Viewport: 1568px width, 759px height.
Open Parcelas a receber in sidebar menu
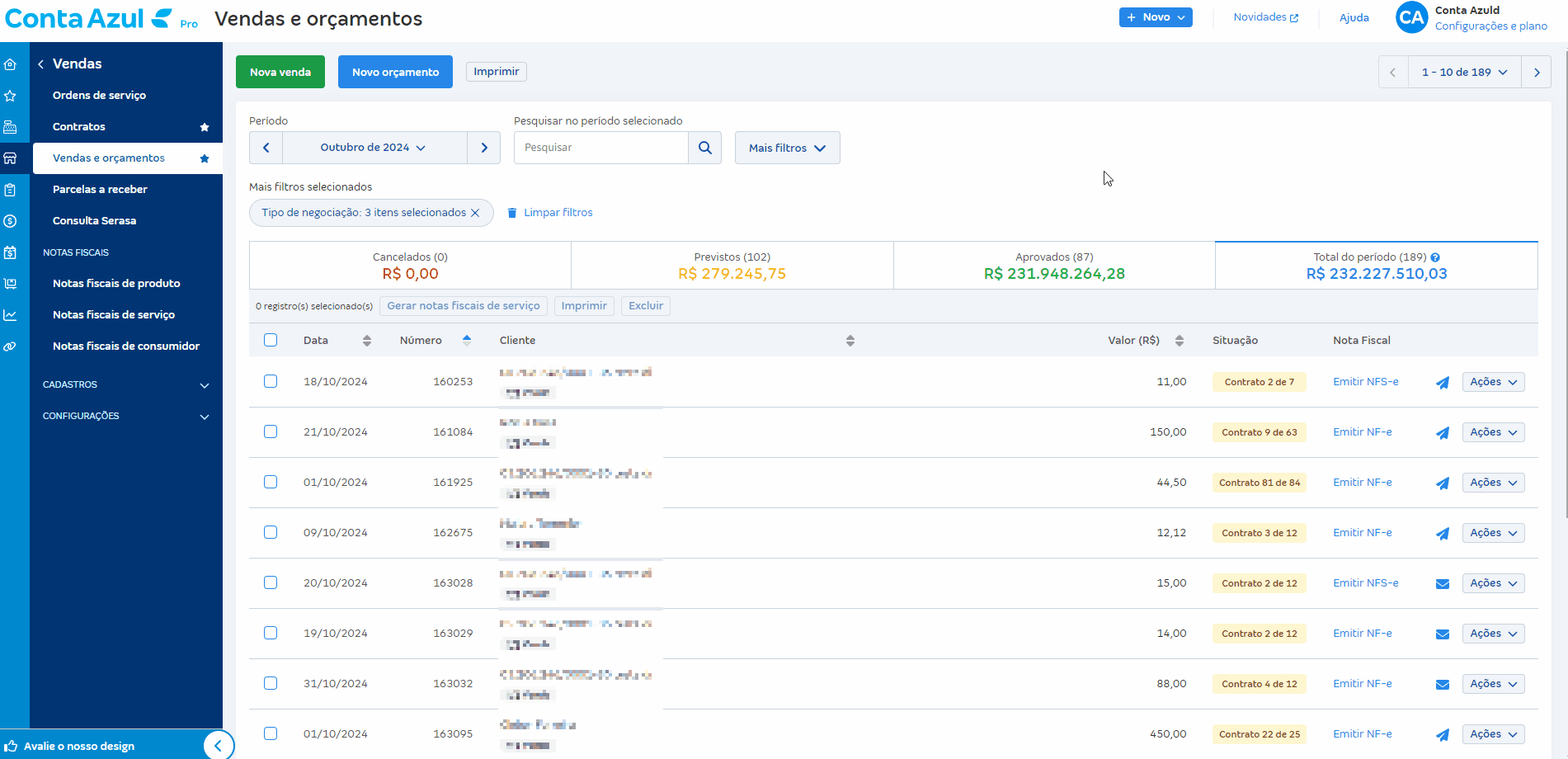click(x=100, y=190)
